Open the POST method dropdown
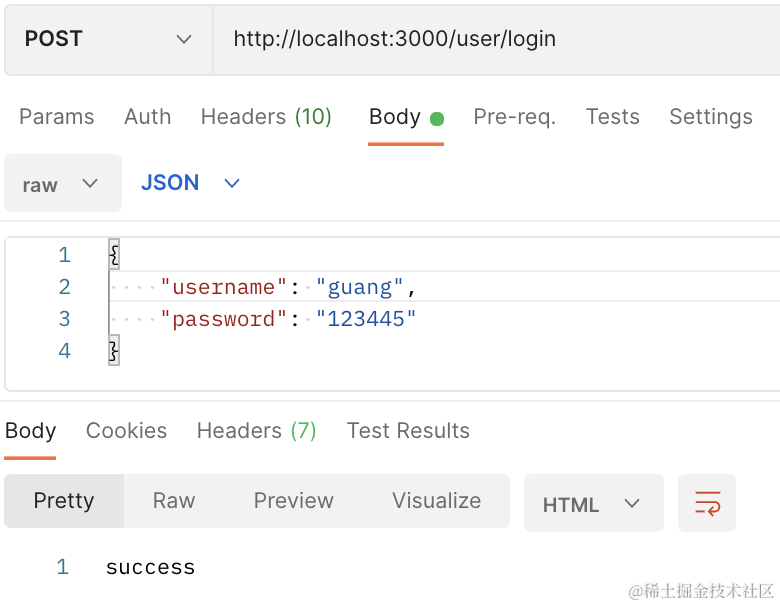This screenshot has width=780, height=606. coord(108,40)
